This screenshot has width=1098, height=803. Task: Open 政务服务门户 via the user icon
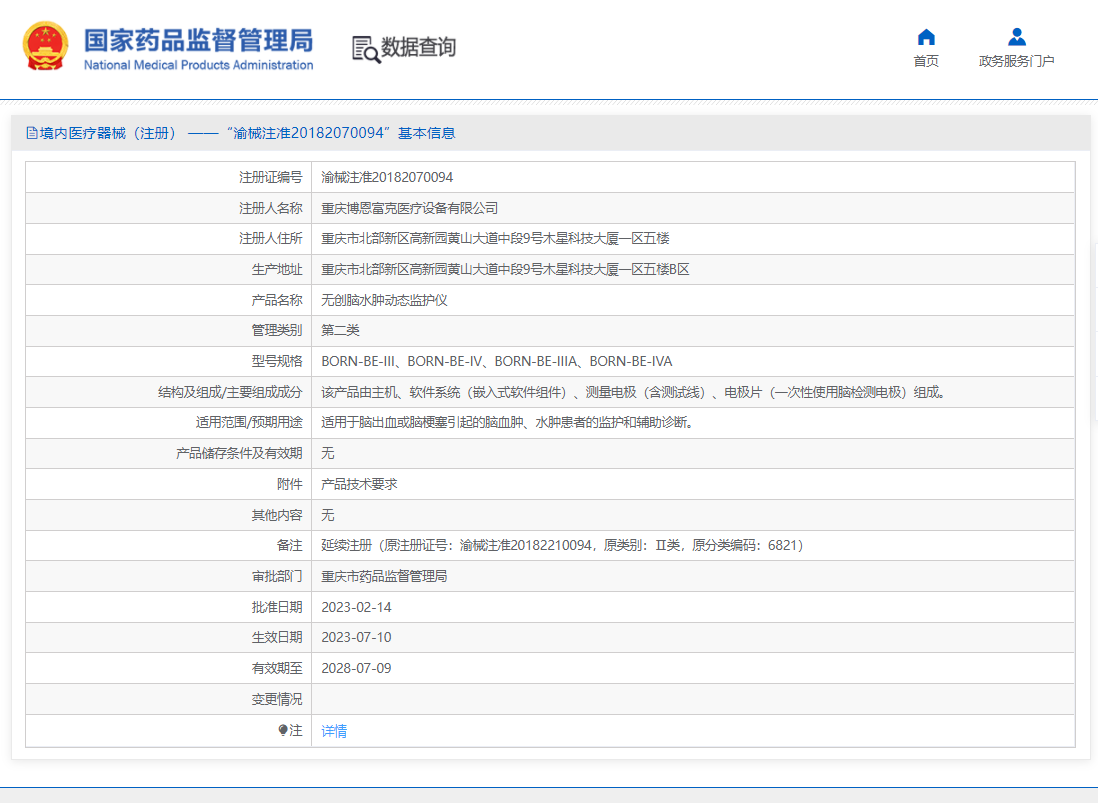pyautogui.click(x=1017, y=37)
